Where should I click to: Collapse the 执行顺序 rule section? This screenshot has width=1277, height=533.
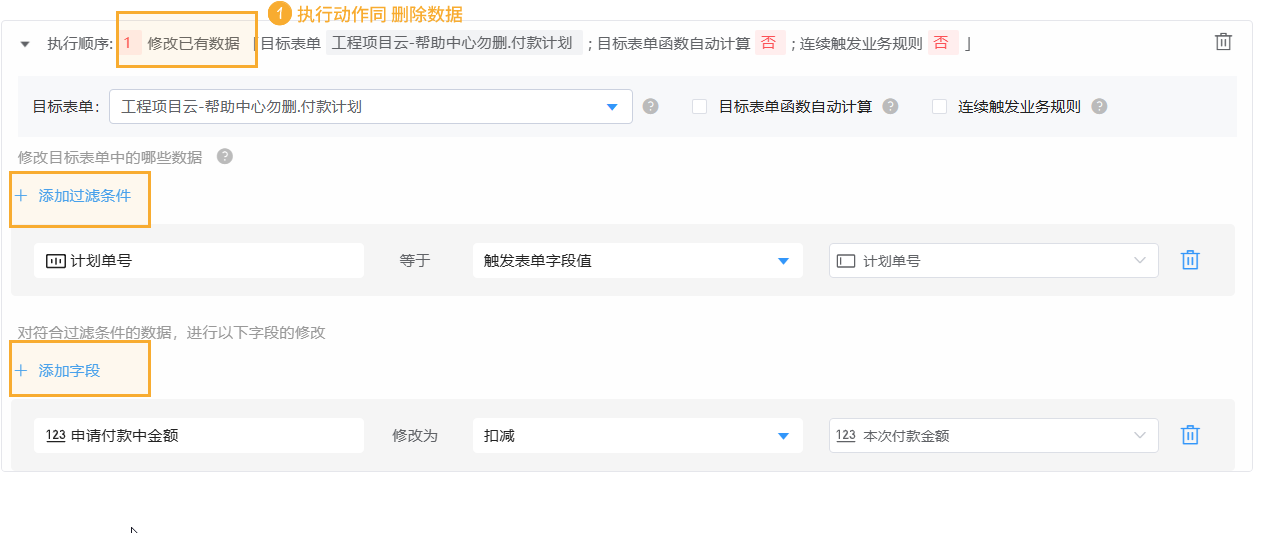coord(25,44)
